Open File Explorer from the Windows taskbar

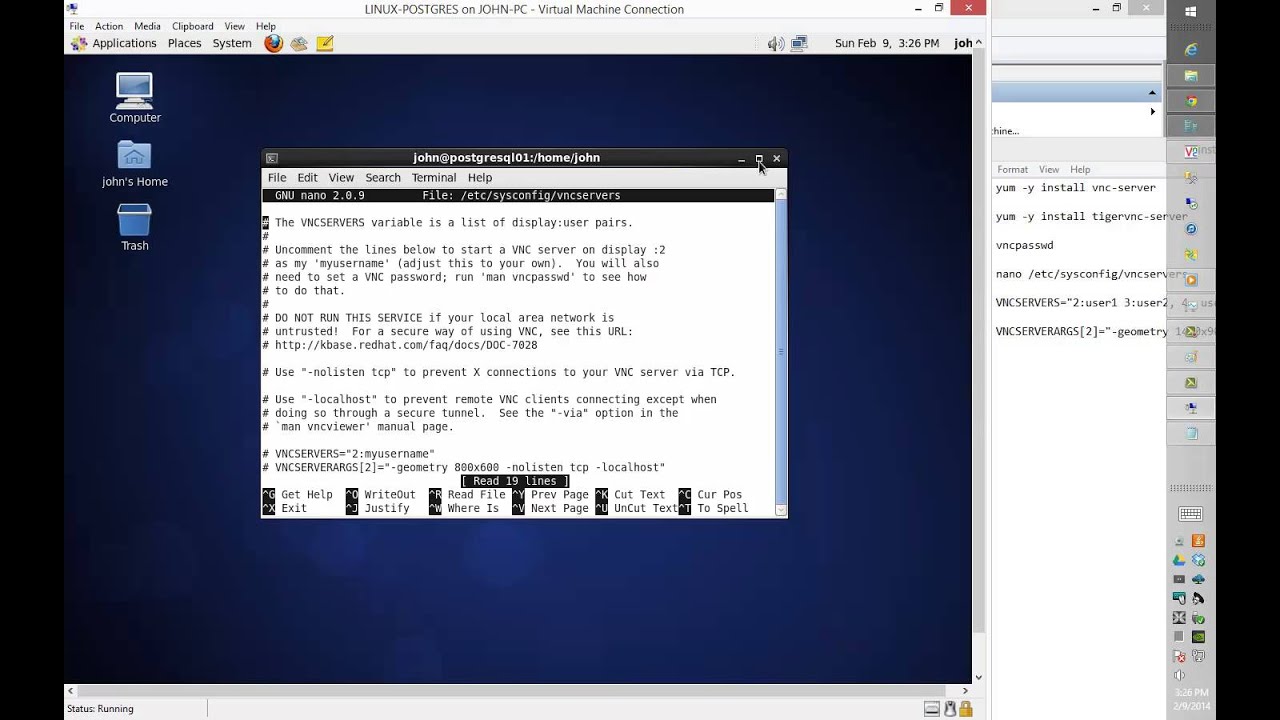(1191, 75)
